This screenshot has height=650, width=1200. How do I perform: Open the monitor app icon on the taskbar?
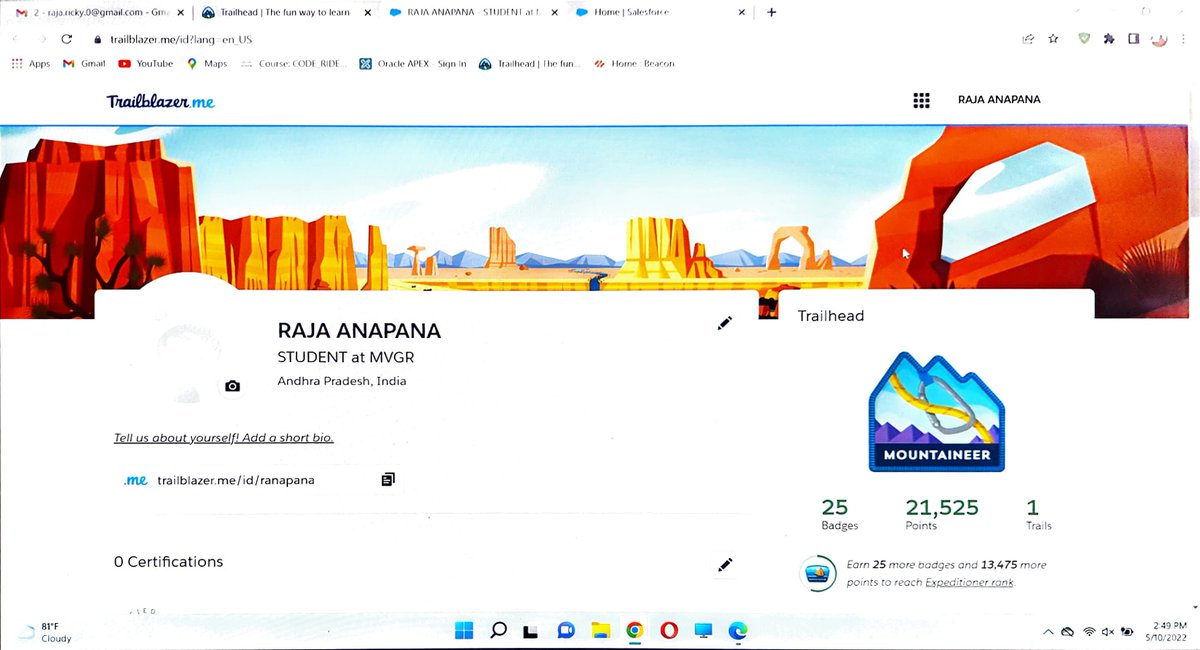pos(703,630)
